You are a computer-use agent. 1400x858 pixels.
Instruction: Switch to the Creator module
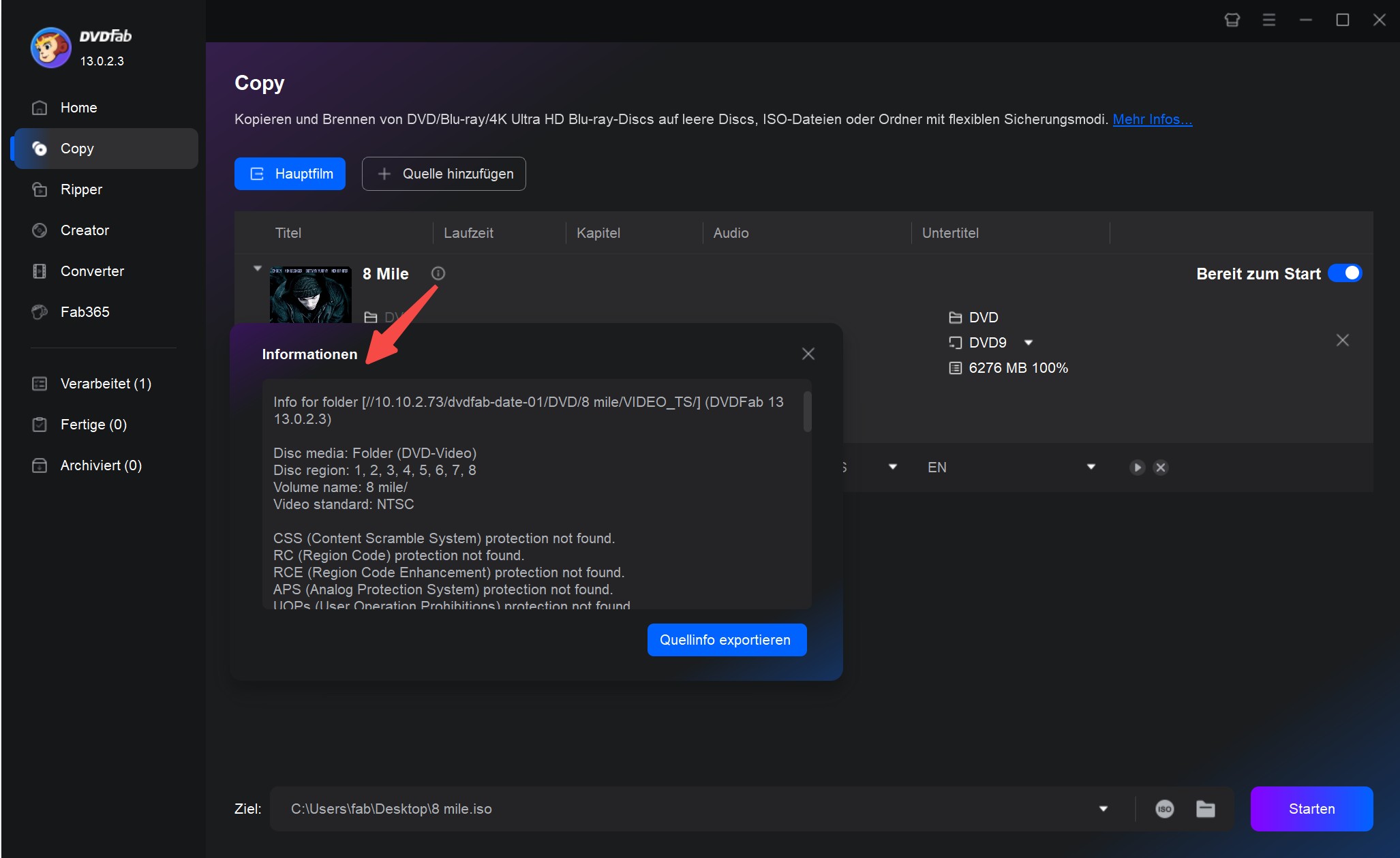[85, 230]
